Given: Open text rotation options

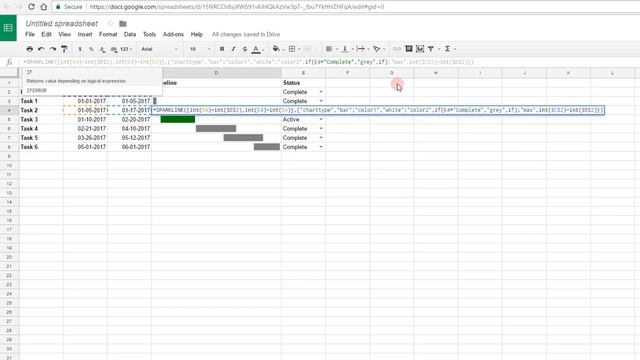Looking at the screenshot, I should coord(378,49).
